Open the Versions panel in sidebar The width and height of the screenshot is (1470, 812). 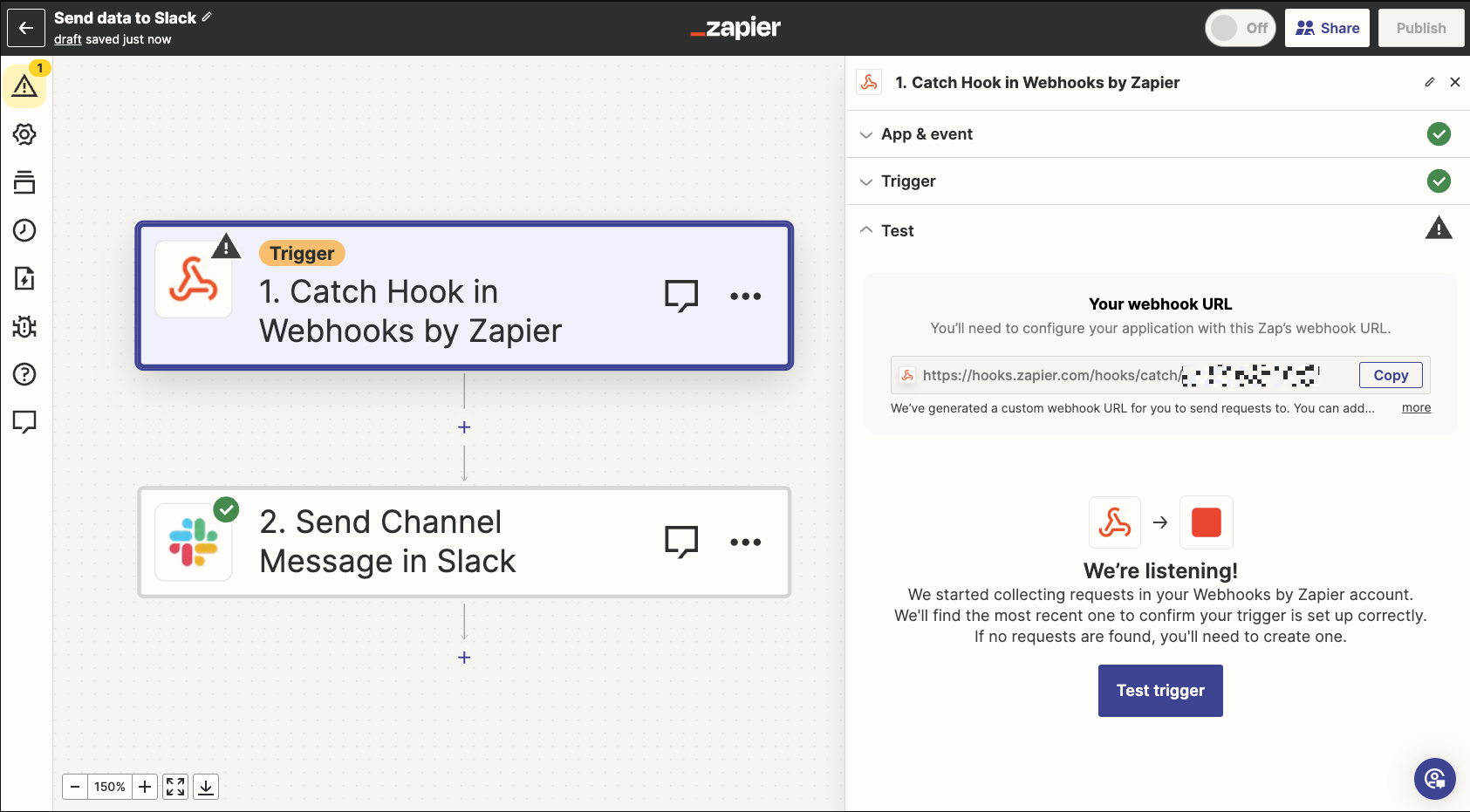coord(24,182)
